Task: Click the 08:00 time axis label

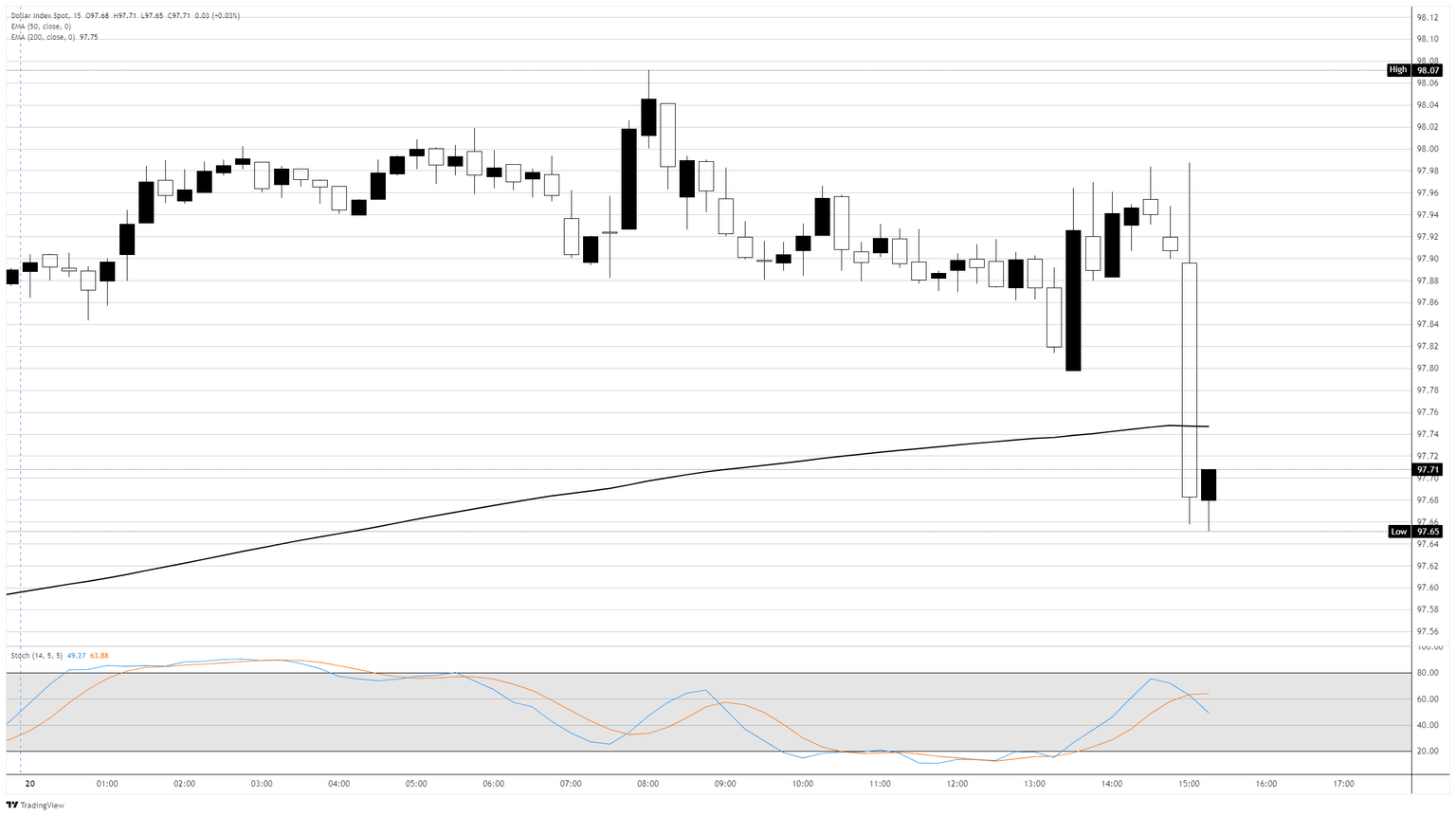Action: point(648,784)
